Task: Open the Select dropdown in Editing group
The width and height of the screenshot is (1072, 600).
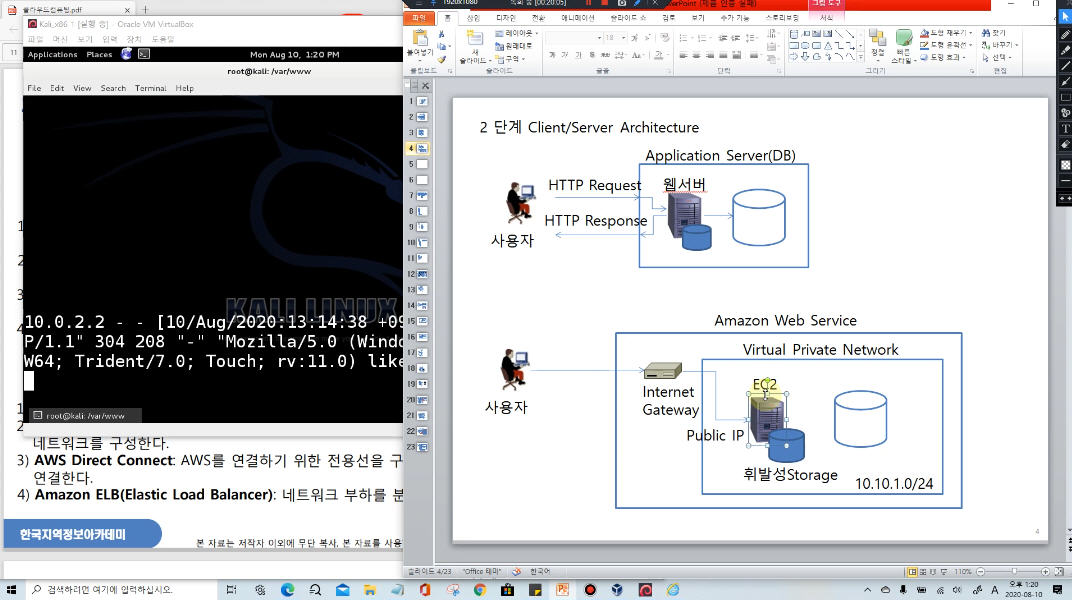Action: (x=997, y=57)
